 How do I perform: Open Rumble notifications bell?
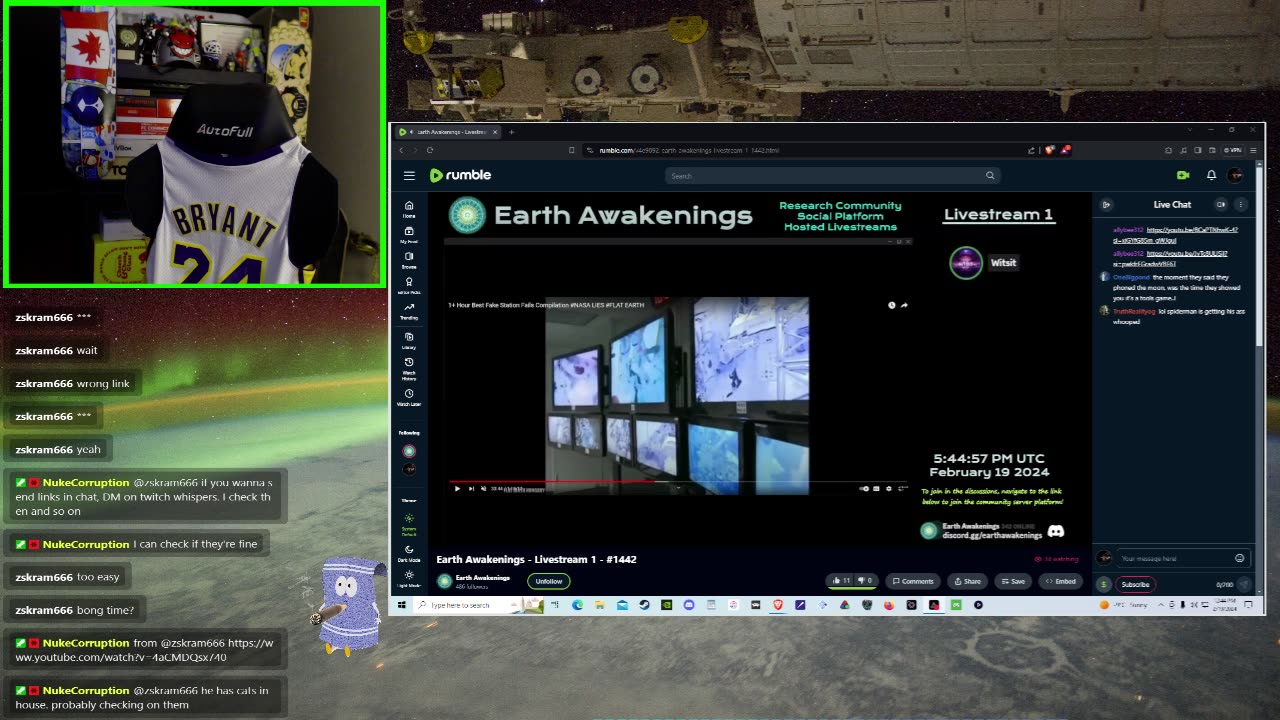tap(1211, 175)
